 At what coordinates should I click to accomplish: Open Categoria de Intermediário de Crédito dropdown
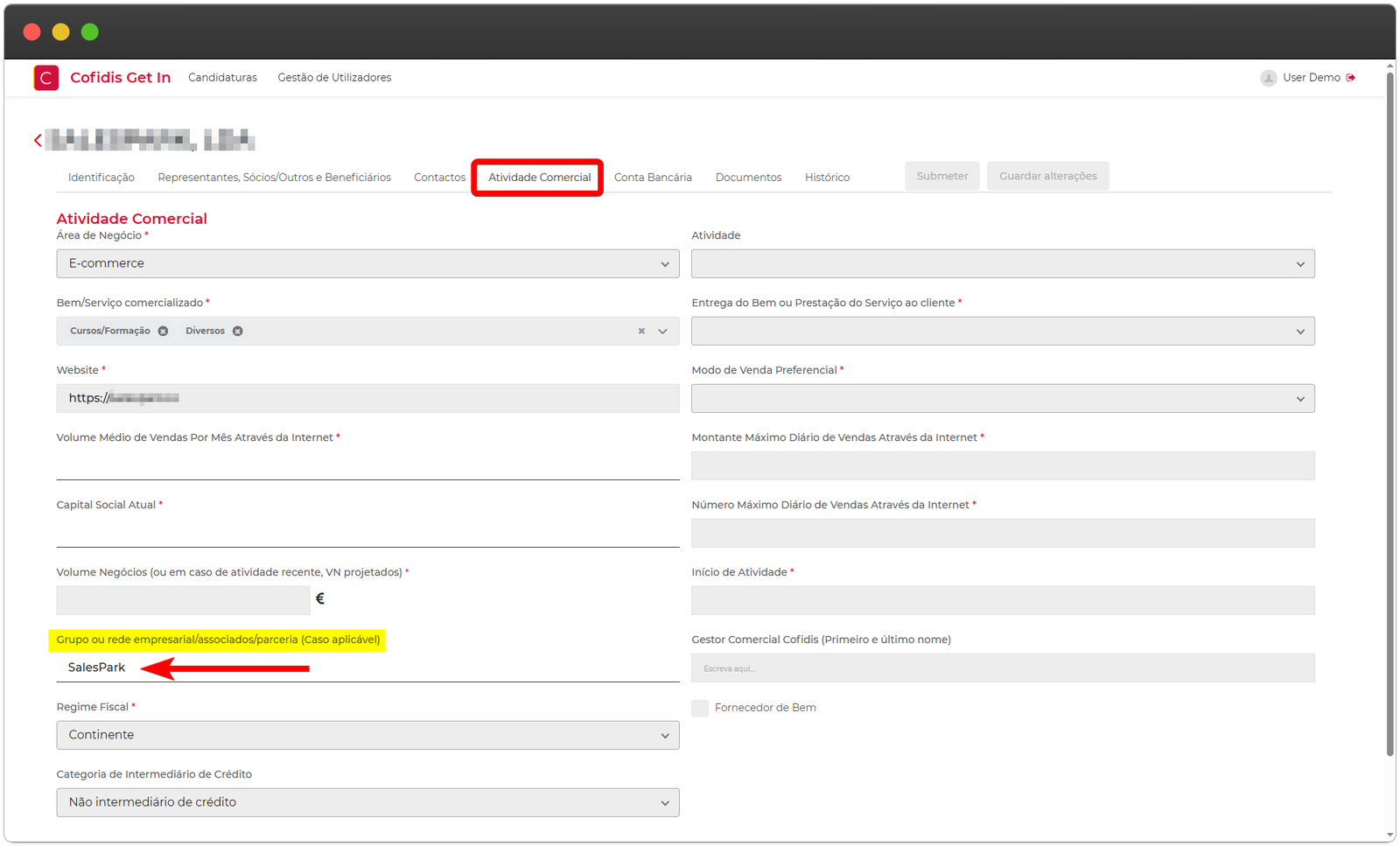(367, 802)
